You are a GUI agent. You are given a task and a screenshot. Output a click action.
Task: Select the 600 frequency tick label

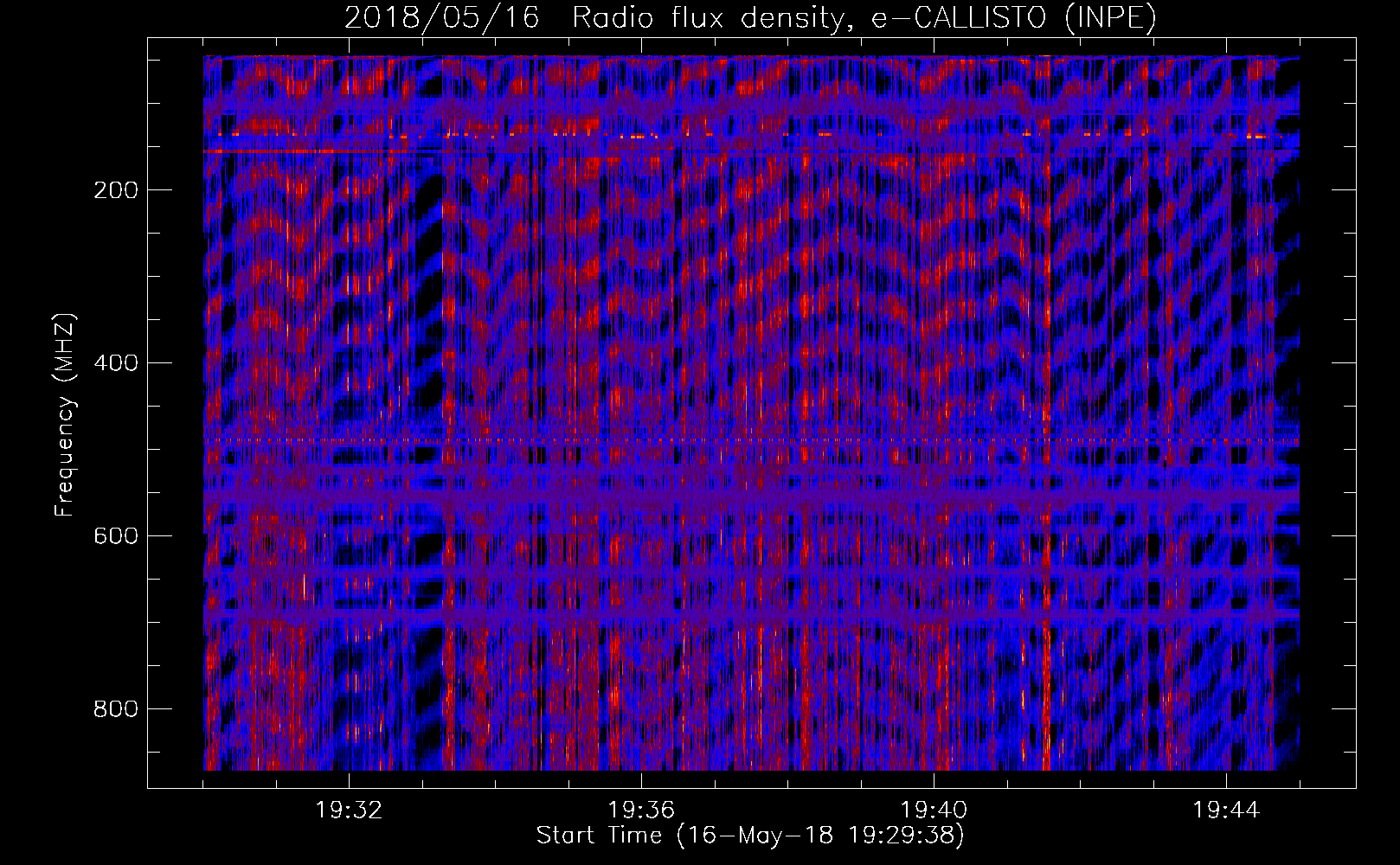coord(116,536)
